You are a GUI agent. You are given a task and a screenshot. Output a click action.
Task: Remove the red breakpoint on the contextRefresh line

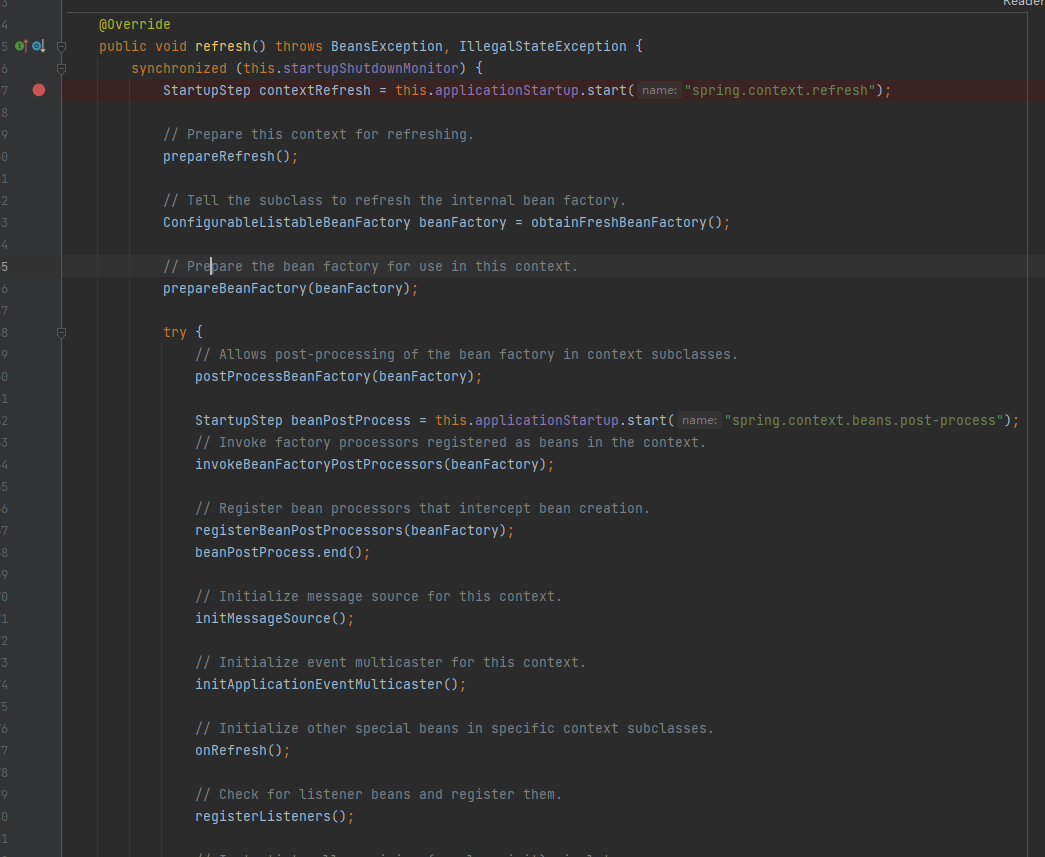(39, 90)
